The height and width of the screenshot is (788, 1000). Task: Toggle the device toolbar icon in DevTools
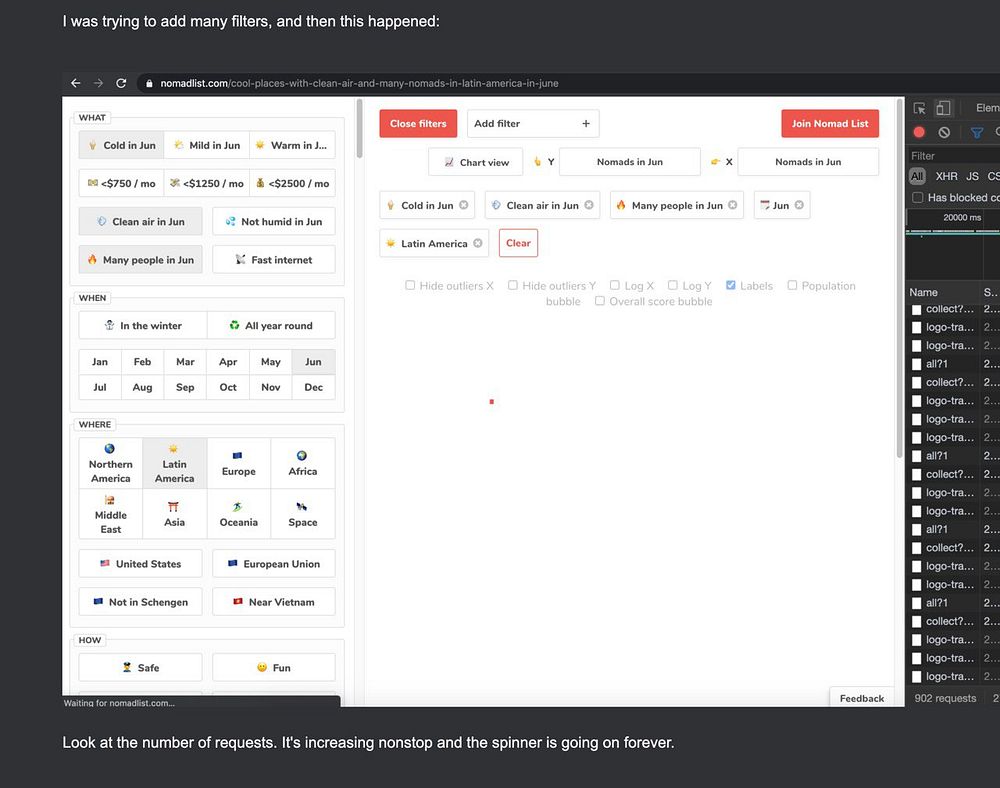click(x=943, y=108)
